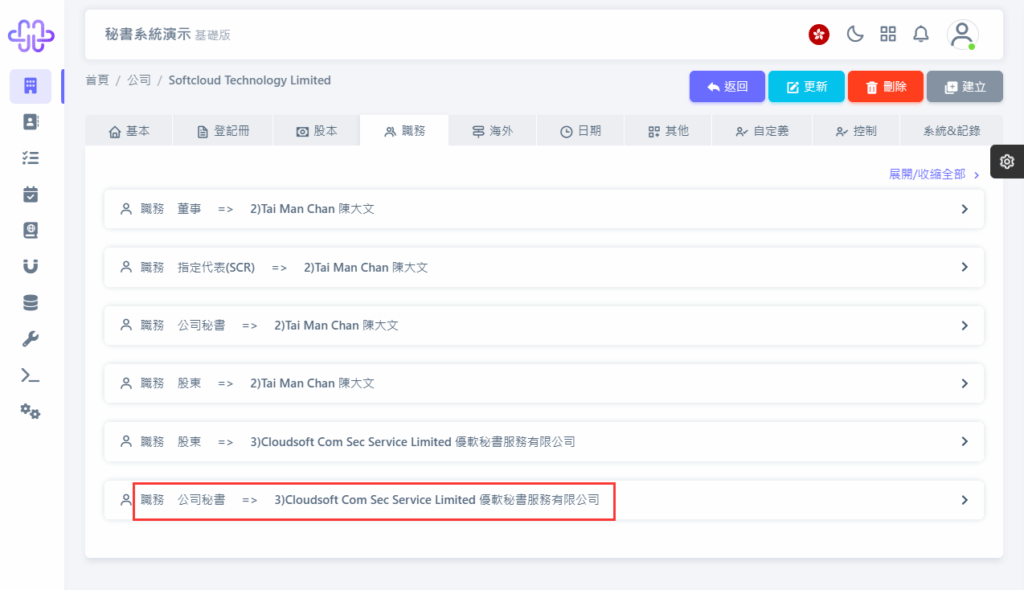This screenshot has width=1024, height=590.
Task: Toggle dark mode moon icon
Action: click(854, 34)
